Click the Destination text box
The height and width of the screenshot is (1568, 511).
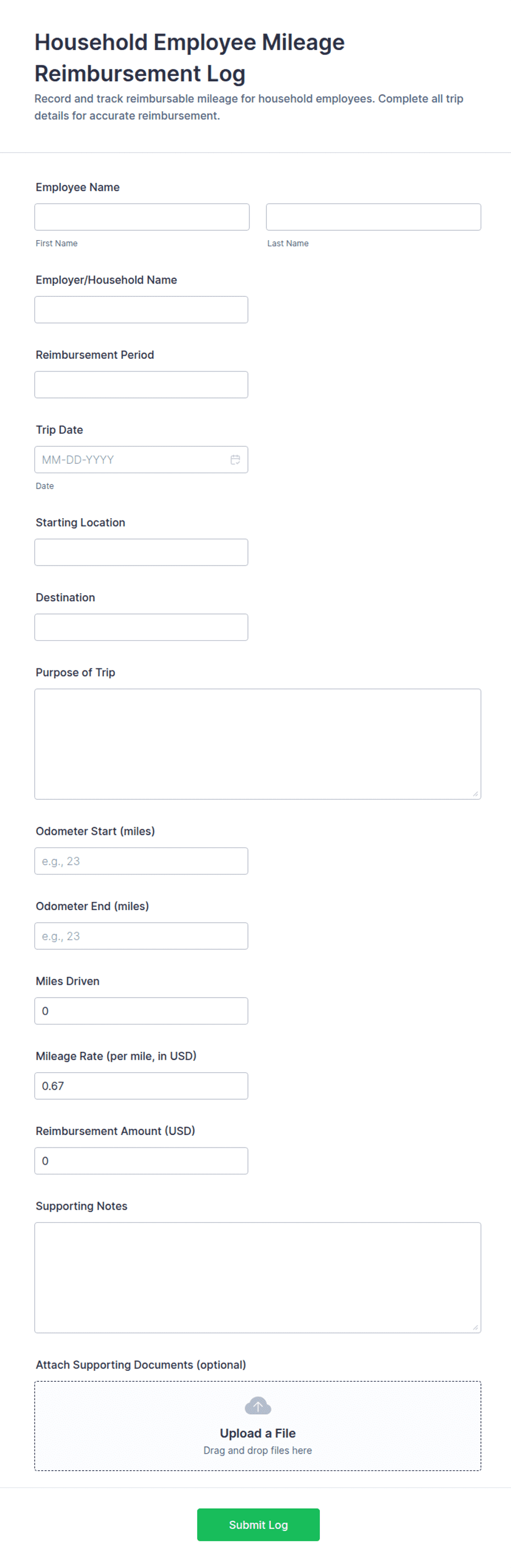coord(141,627)
